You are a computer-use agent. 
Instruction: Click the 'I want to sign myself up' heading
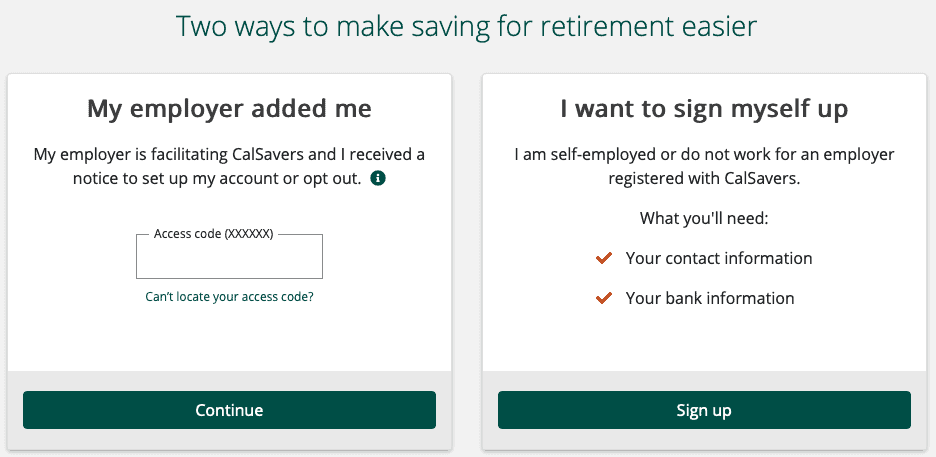click(x=704, y=109)
